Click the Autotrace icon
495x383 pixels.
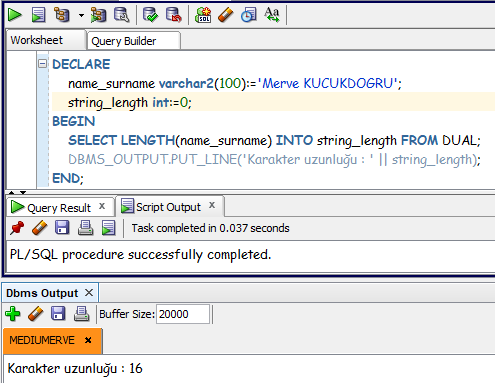pyautogui.click(x=98, y=15)
